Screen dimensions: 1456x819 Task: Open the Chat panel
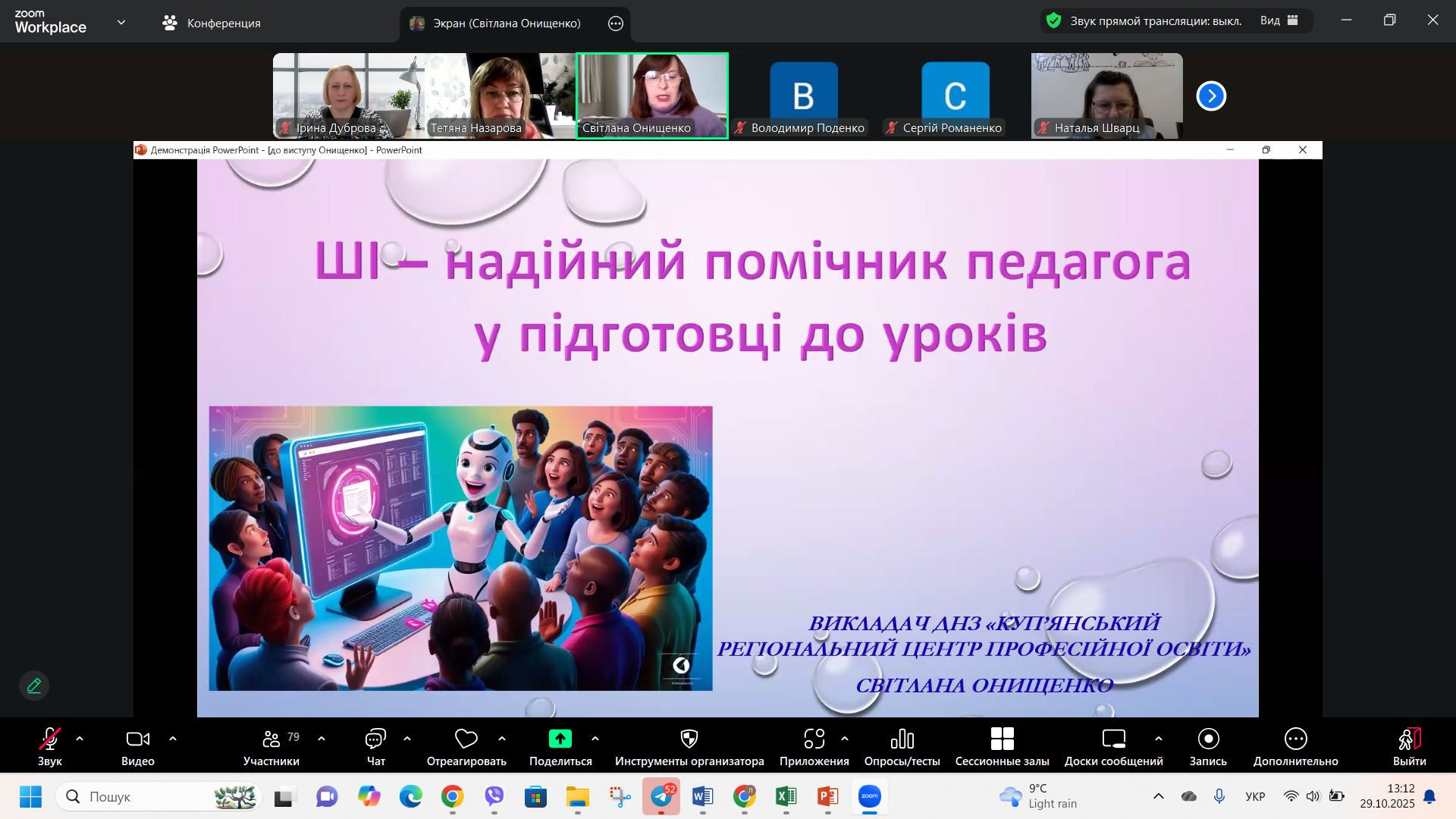(x=375, y=739)
